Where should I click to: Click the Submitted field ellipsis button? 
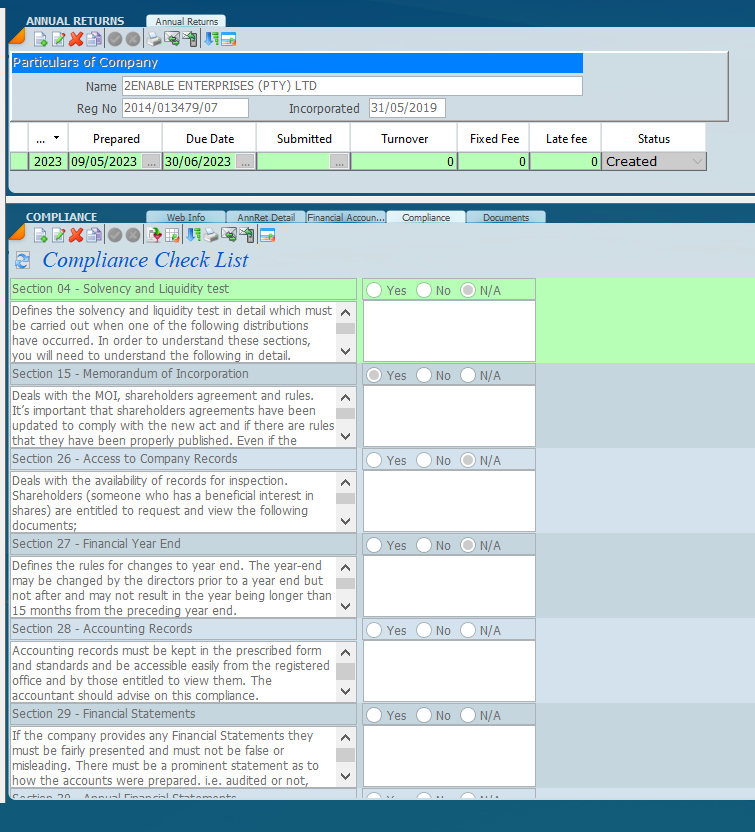tap(339, 161)
